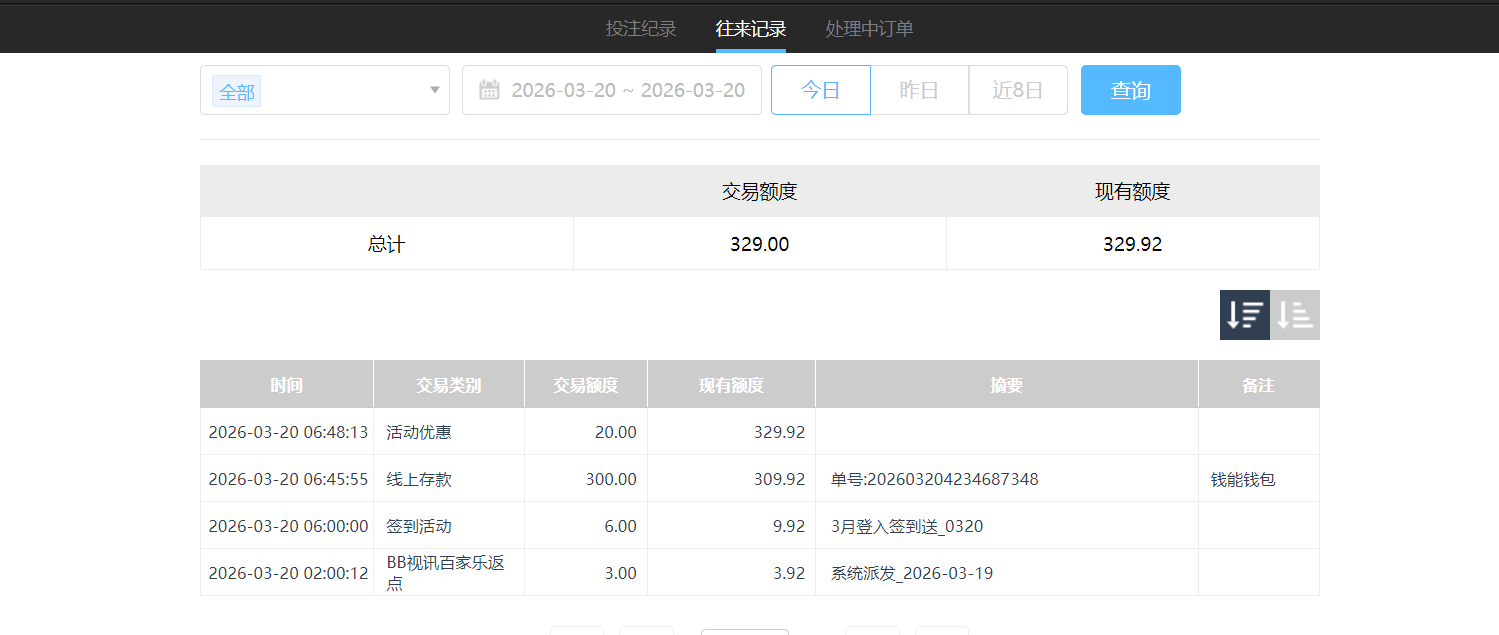
Task: Select the 线上存款 transaction row
Action: (x=448, y=478)
